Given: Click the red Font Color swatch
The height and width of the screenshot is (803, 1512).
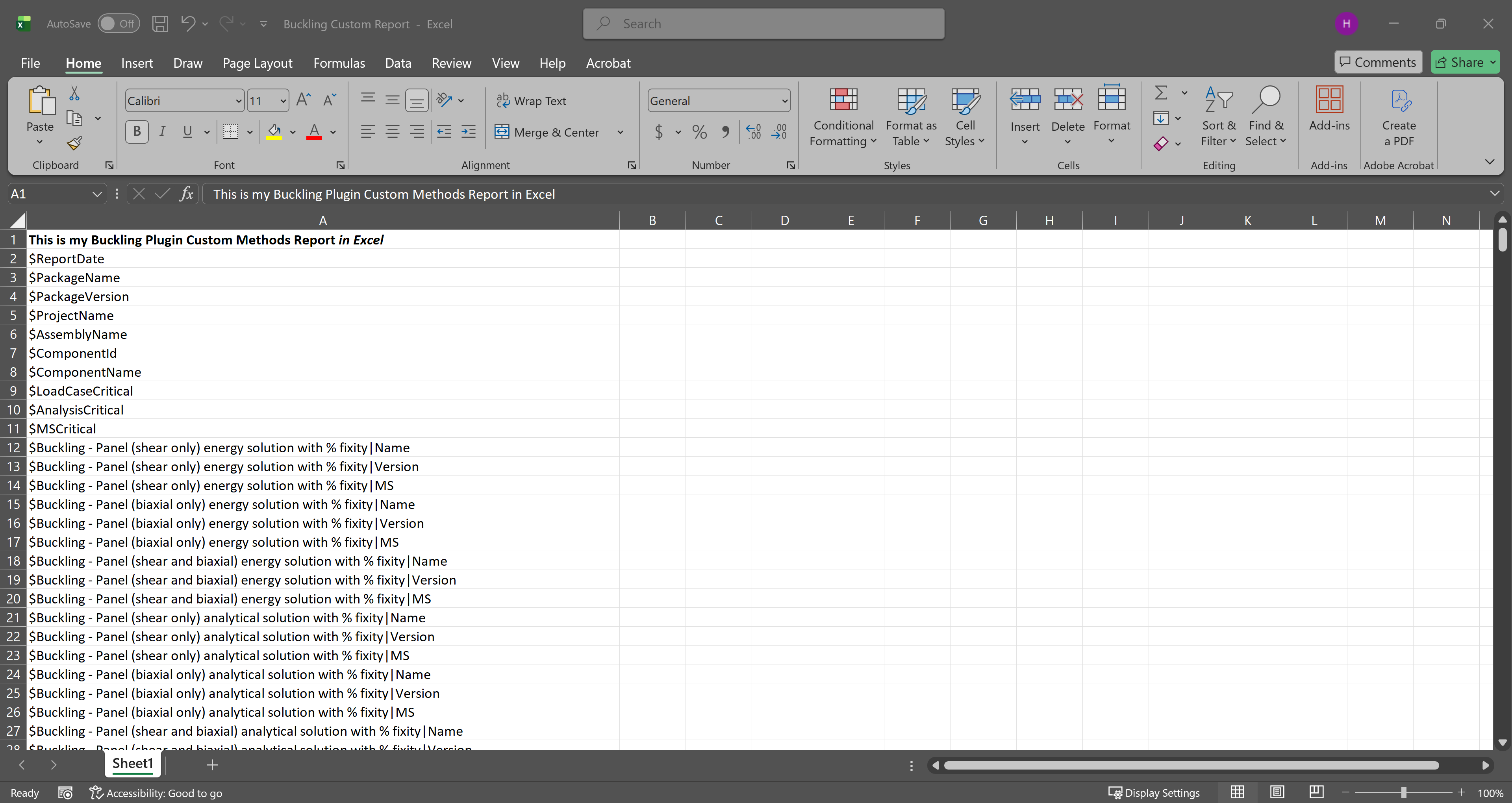Looking at the screenshot, I should coord(315,132).
